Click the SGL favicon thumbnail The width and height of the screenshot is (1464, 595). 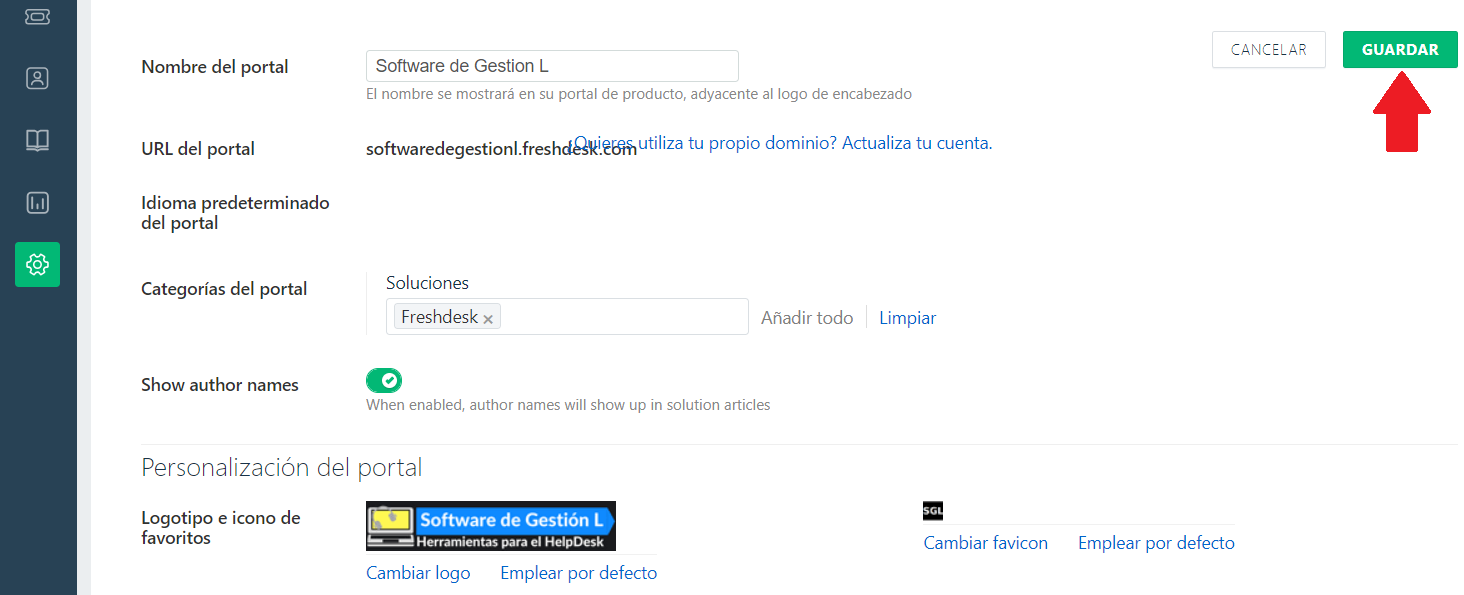pos(933,511)
